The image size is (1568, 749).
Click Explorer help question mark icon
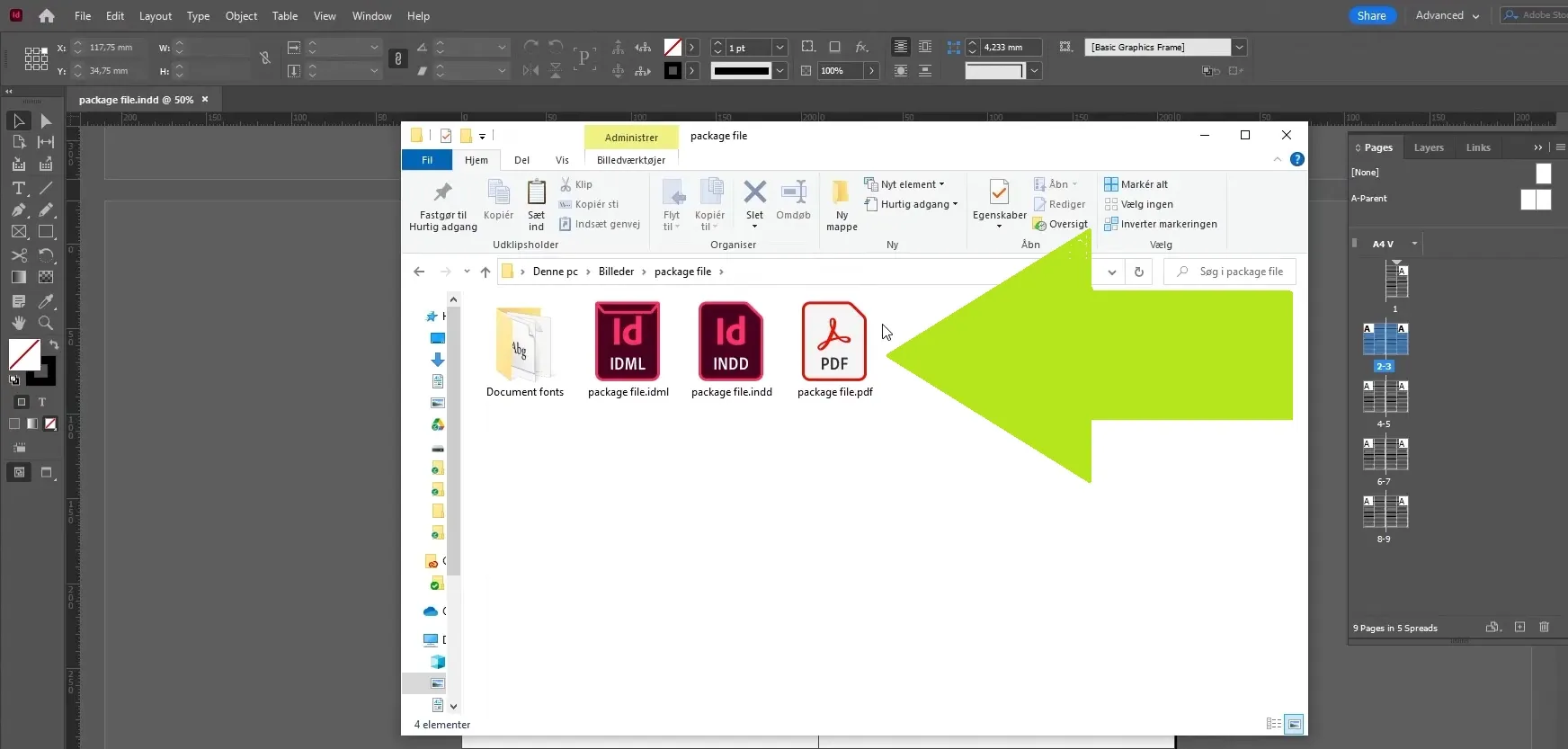1296,159
